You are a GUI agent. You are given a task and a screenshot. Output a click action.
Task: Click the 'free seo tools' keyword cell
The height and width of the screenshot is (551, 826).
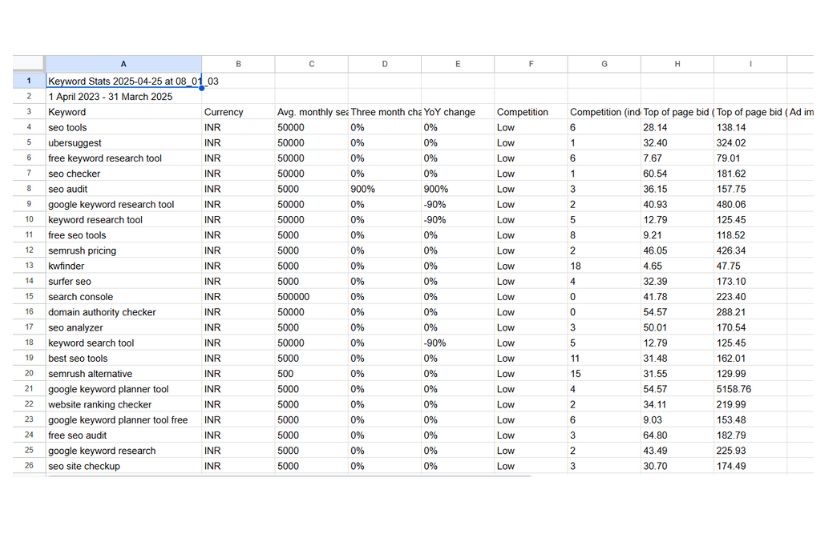tap(123, 235)
